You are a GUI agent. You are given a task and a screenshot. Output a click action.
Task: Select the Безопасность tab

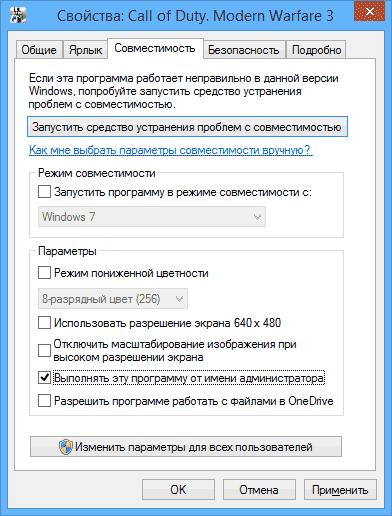point(244,50)
